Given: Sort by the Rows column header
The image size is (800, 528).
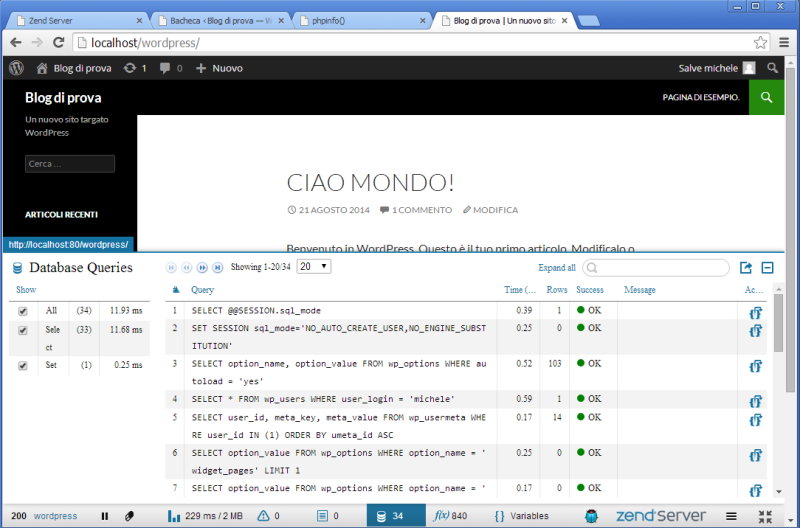Looking at the screenshot, I should [x=557, y=290].
